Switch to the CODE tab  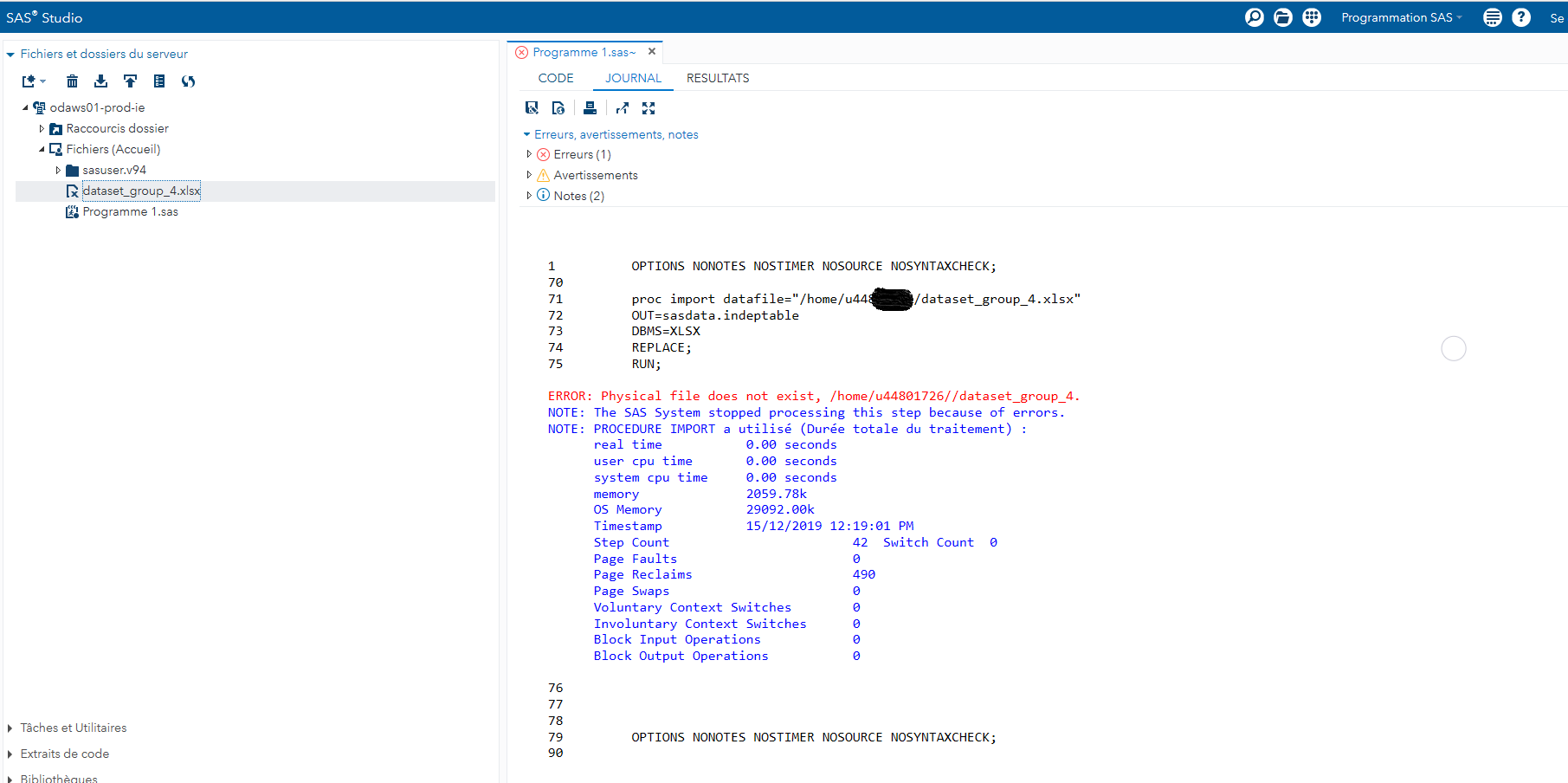click(556, 78)
